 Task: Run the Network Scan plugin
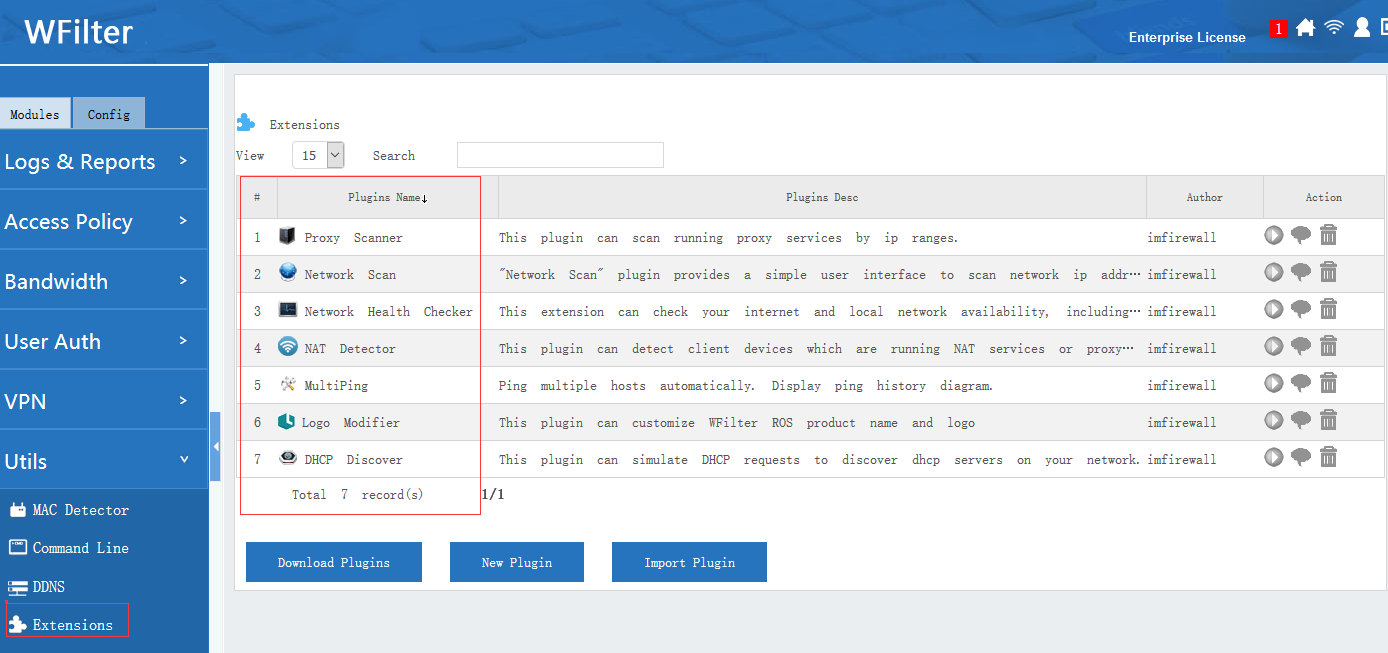tap(1273, 272)
